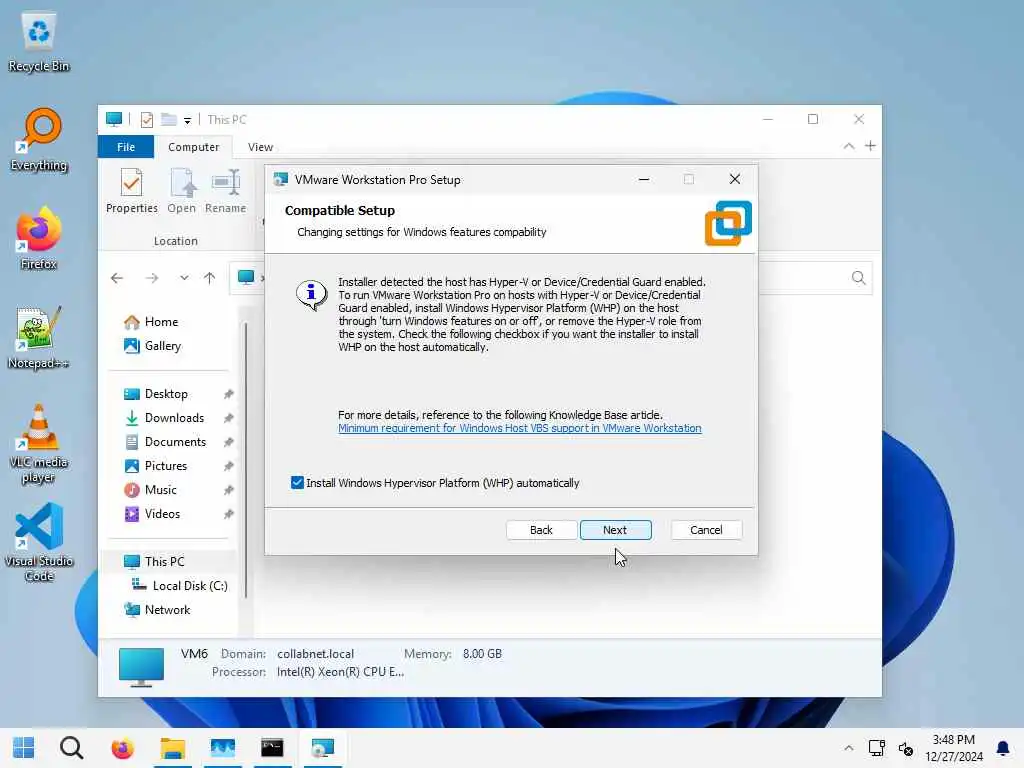Switch to Computer ribbon tab
The image size is (1024, 768).
193,147
